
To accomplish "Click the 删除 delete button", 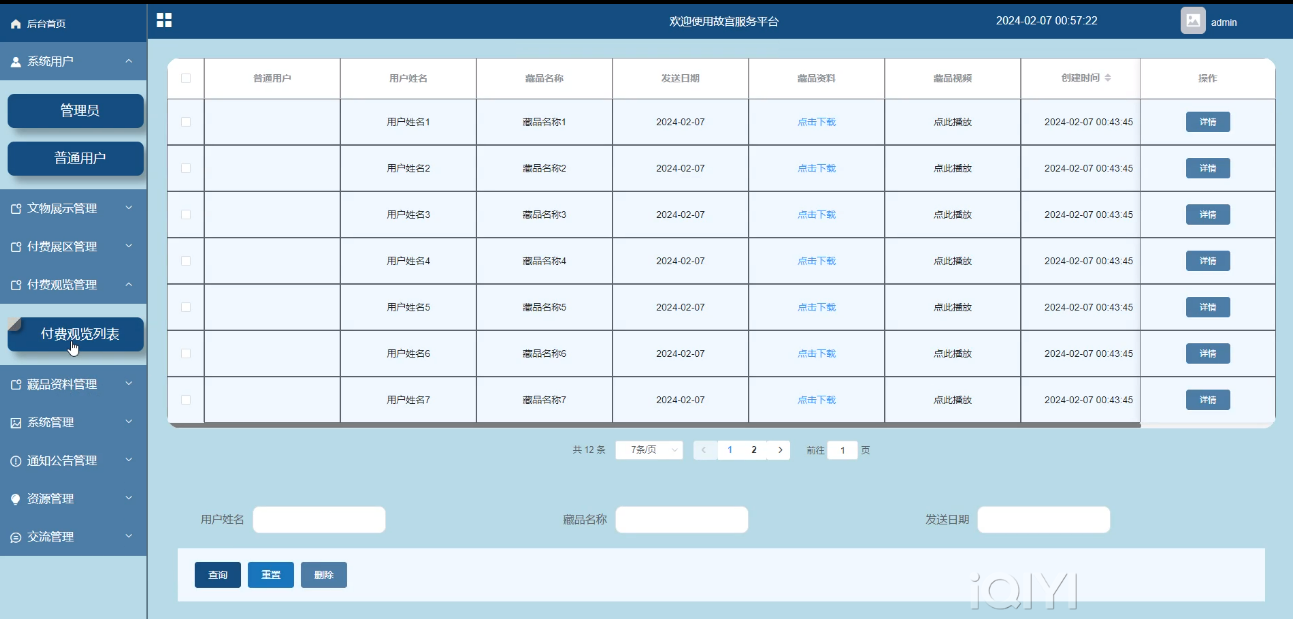I will click(324, 575).
